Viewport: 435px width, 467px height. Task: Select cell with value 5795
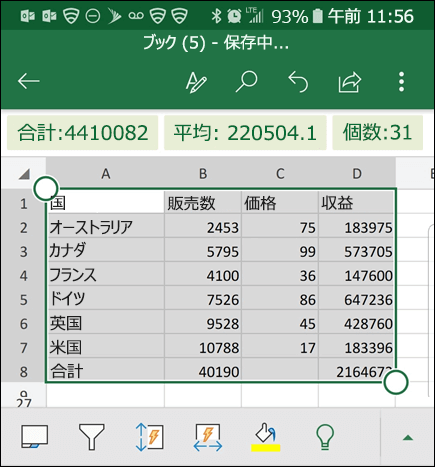(x=203, y=250)
